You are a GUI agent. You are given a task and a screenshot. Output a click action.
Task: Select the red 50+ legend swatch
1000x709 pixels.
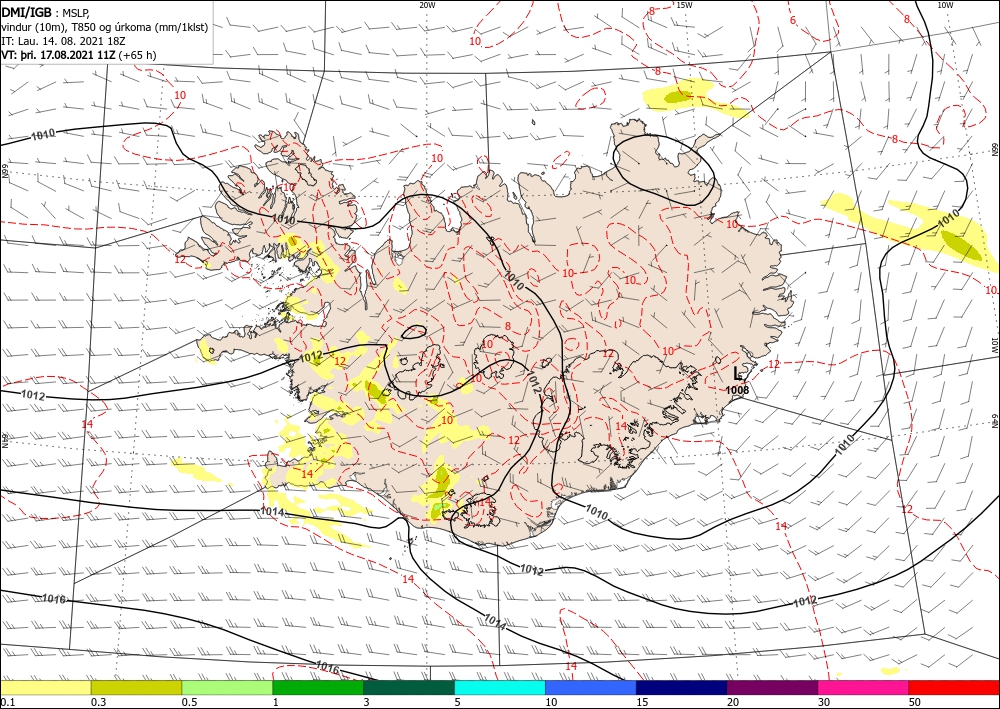click(x=954, y=687)
